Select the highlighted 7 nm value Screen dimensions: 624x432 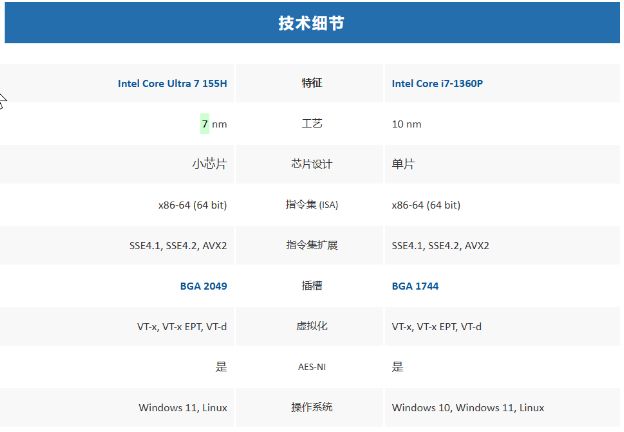pyautogui.click(x=213, y=124)
